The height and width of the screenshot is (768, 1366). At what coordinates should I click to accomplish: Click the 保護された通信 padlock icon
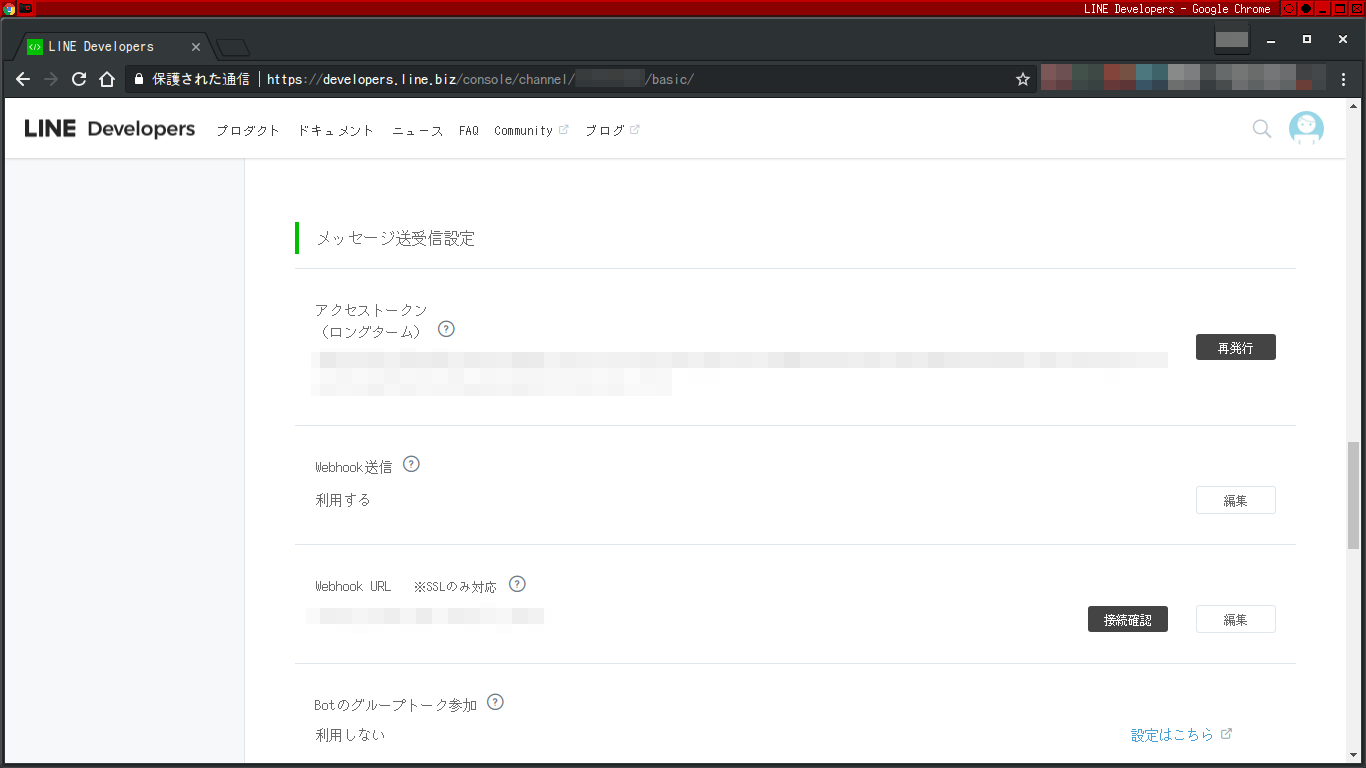point(138,79)
